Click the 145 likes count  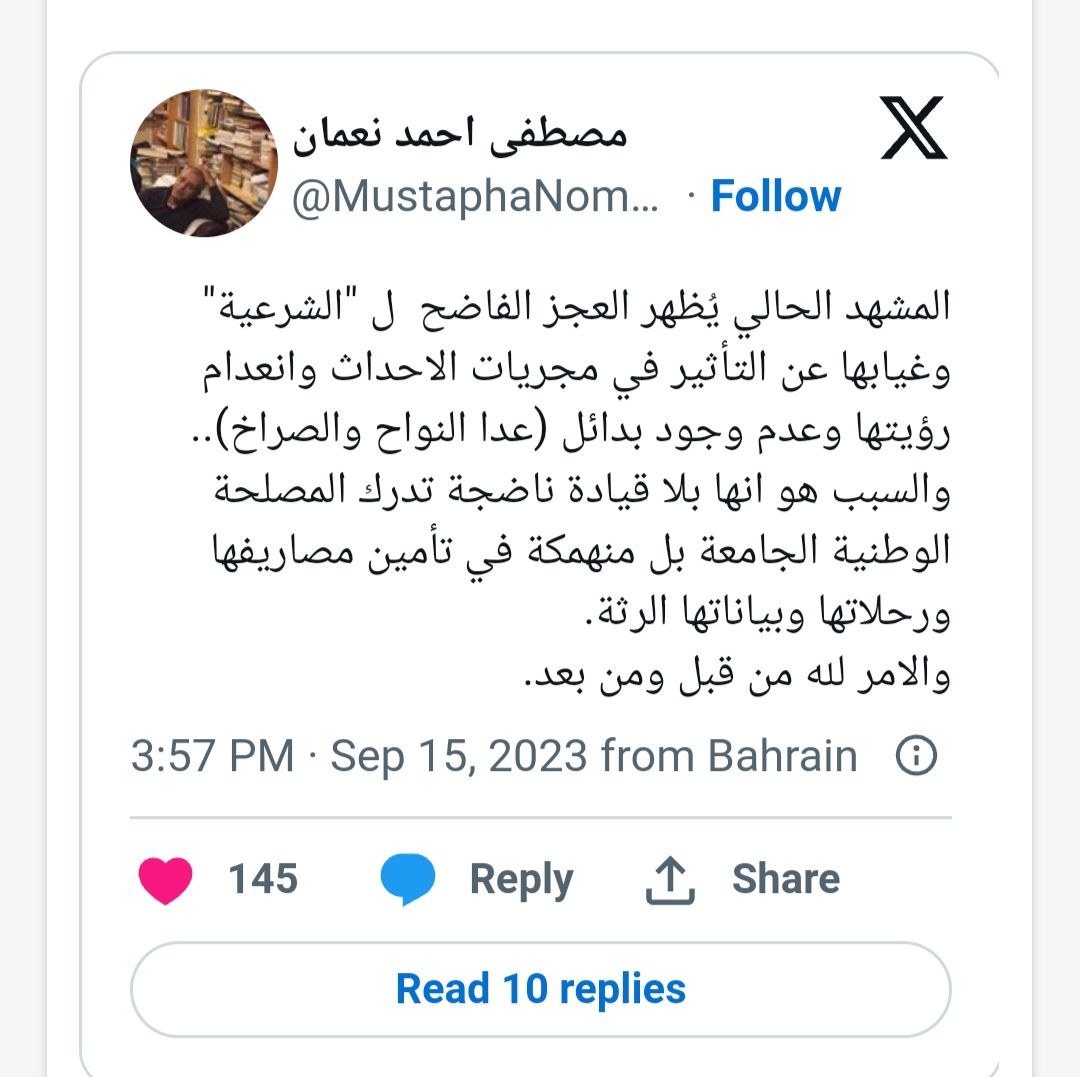pos(263,879)
